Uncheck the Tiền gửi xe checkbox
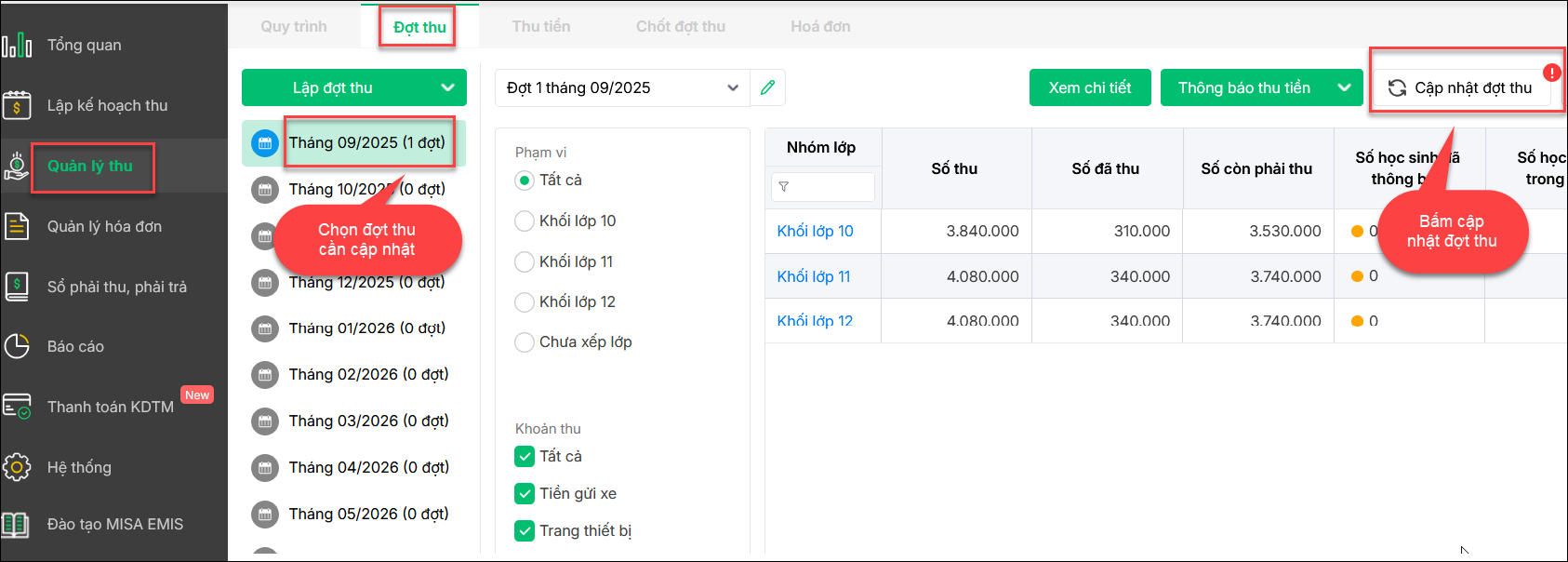Viewport: 1568px width, 562px height. (525, 493)
